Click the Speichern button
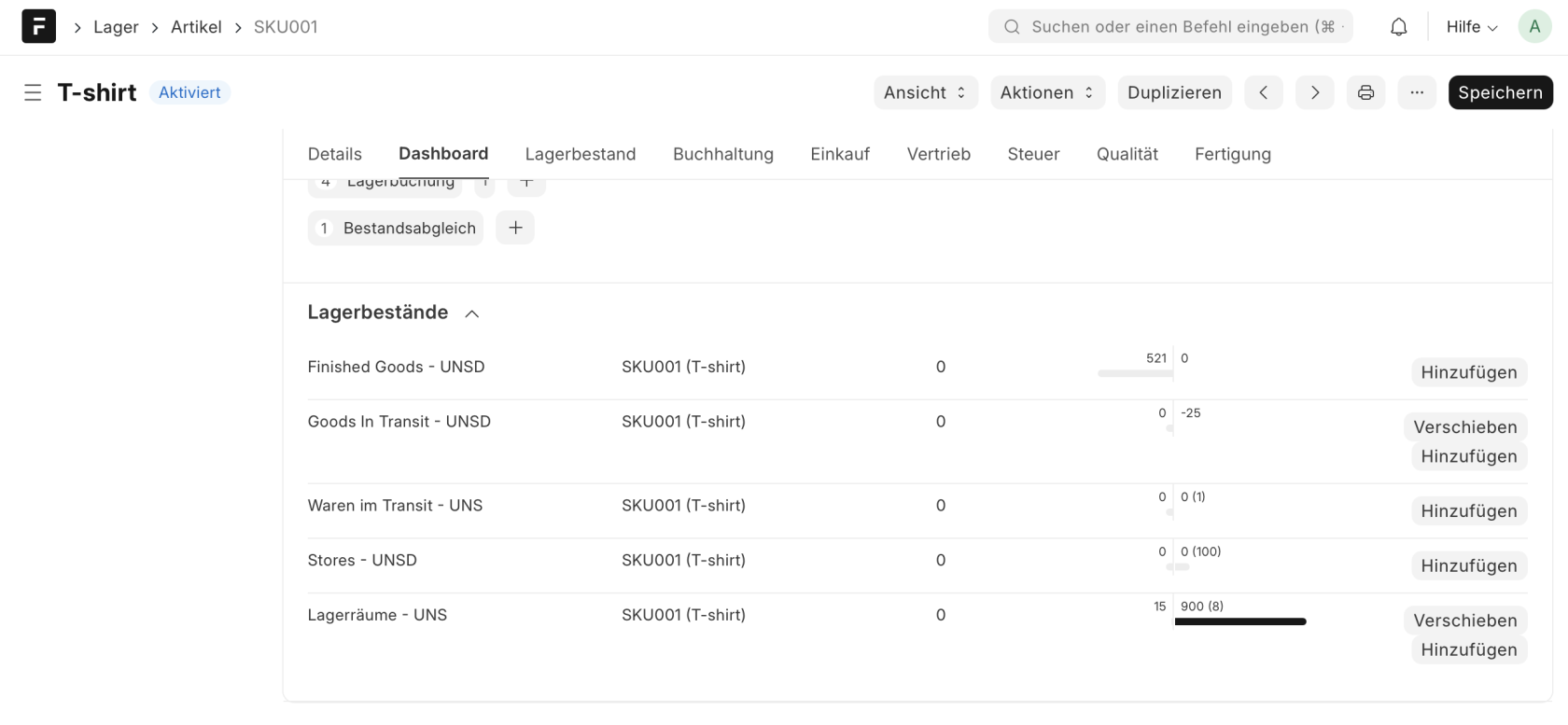Viewport: 1568px width, 725px height. [x=1500, y=92]
